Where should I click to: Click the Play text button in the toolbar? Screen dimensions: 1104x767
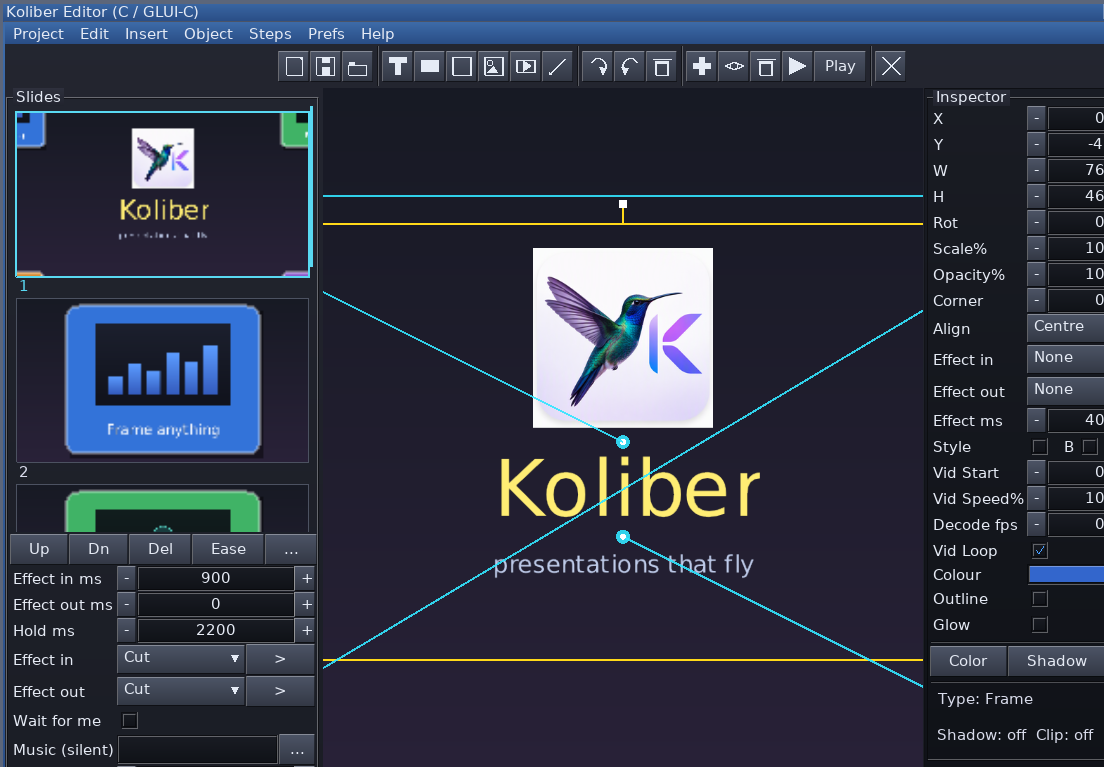[x=840, y=66]
